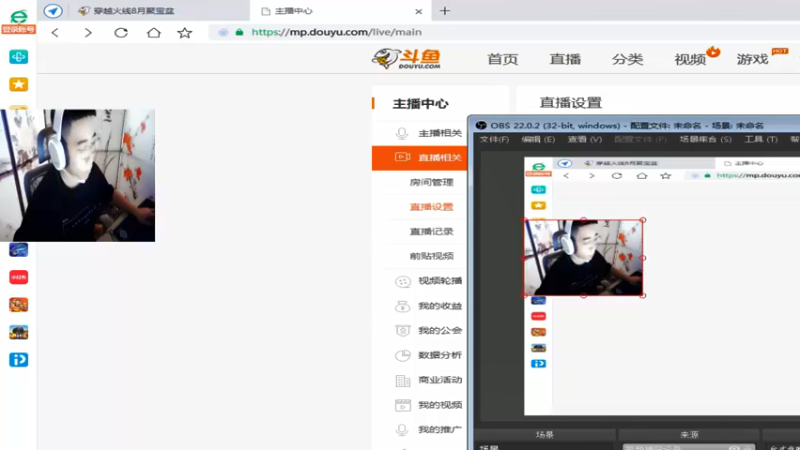Open OBS 文件(F) menu
Image resolution: width=800 pixels, height=450 pixels.
tap(494, 139)
